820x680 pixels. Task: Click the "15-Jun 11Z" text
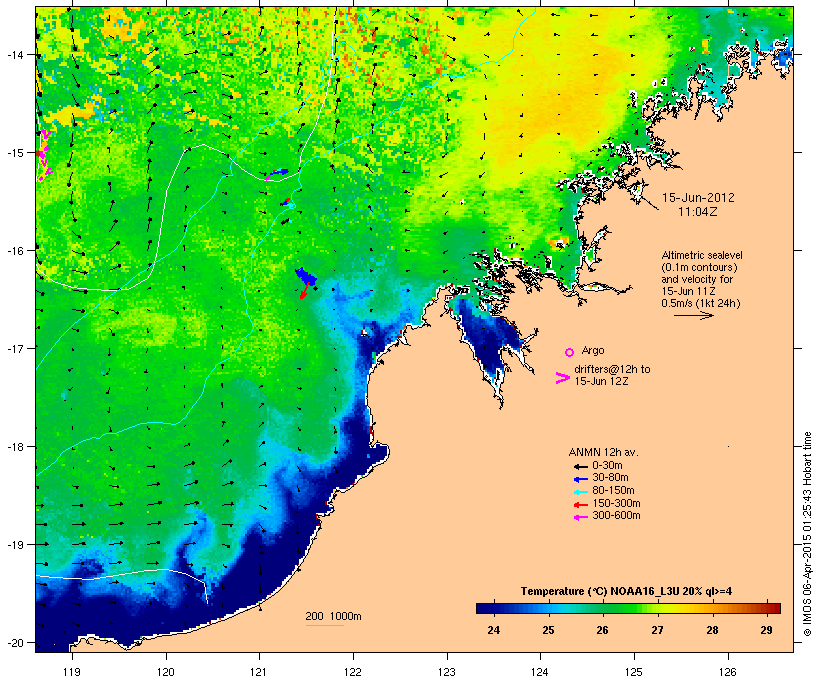[688, 291]
